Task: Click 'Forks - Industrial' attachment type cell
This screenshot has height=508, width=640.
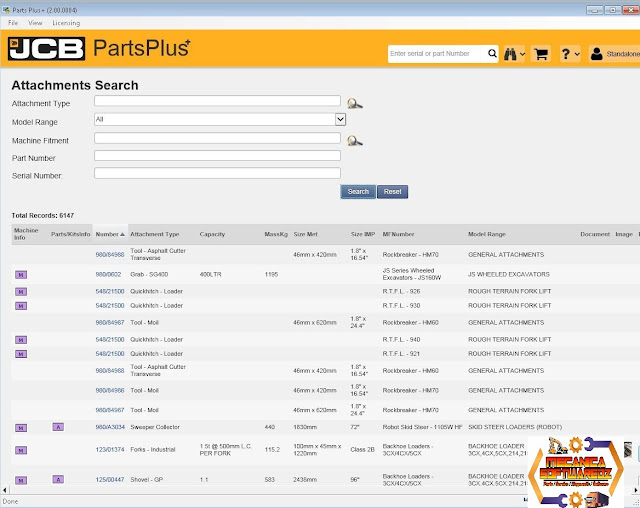Action: pyautogui.click(x=153, y=449)
